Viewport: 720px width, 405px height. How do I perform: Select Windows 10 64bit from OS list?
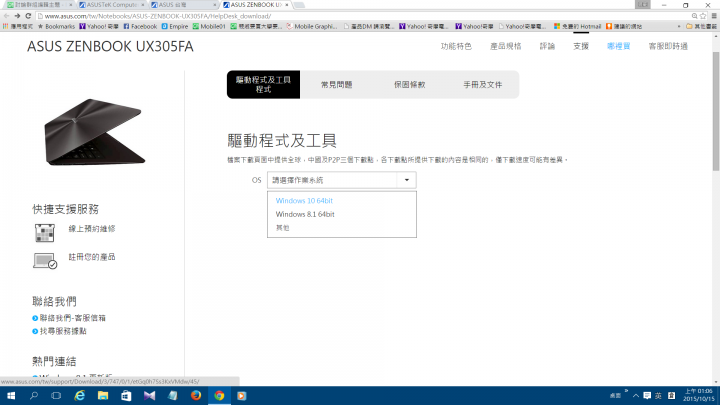click(x=304, y=201)
